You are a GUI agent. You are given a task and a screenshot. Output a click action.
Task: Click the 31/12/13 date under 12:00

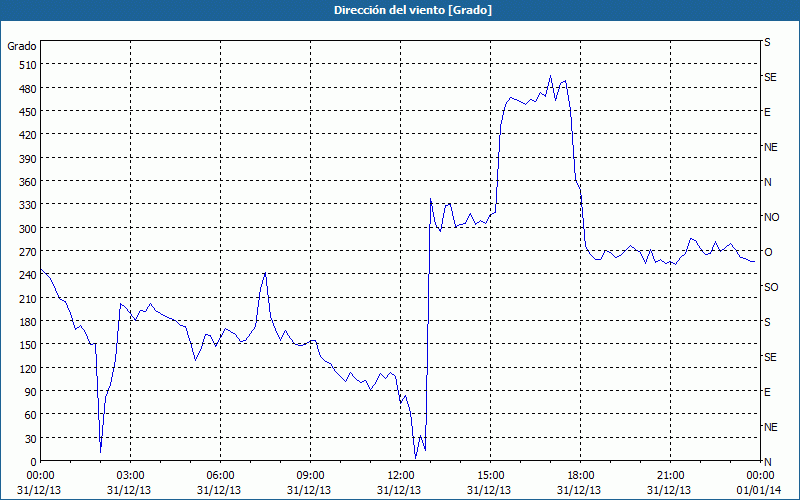(400, 490)
